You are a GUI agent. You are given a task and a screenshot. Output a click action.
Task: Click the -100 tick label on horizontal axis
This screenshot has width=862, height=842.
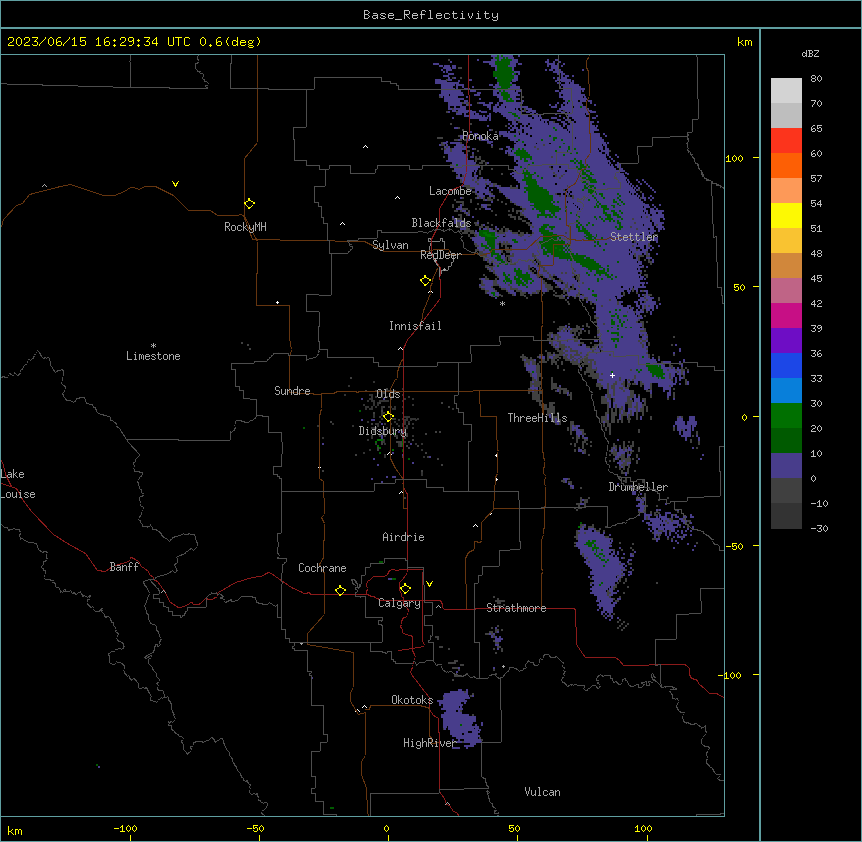125,828
